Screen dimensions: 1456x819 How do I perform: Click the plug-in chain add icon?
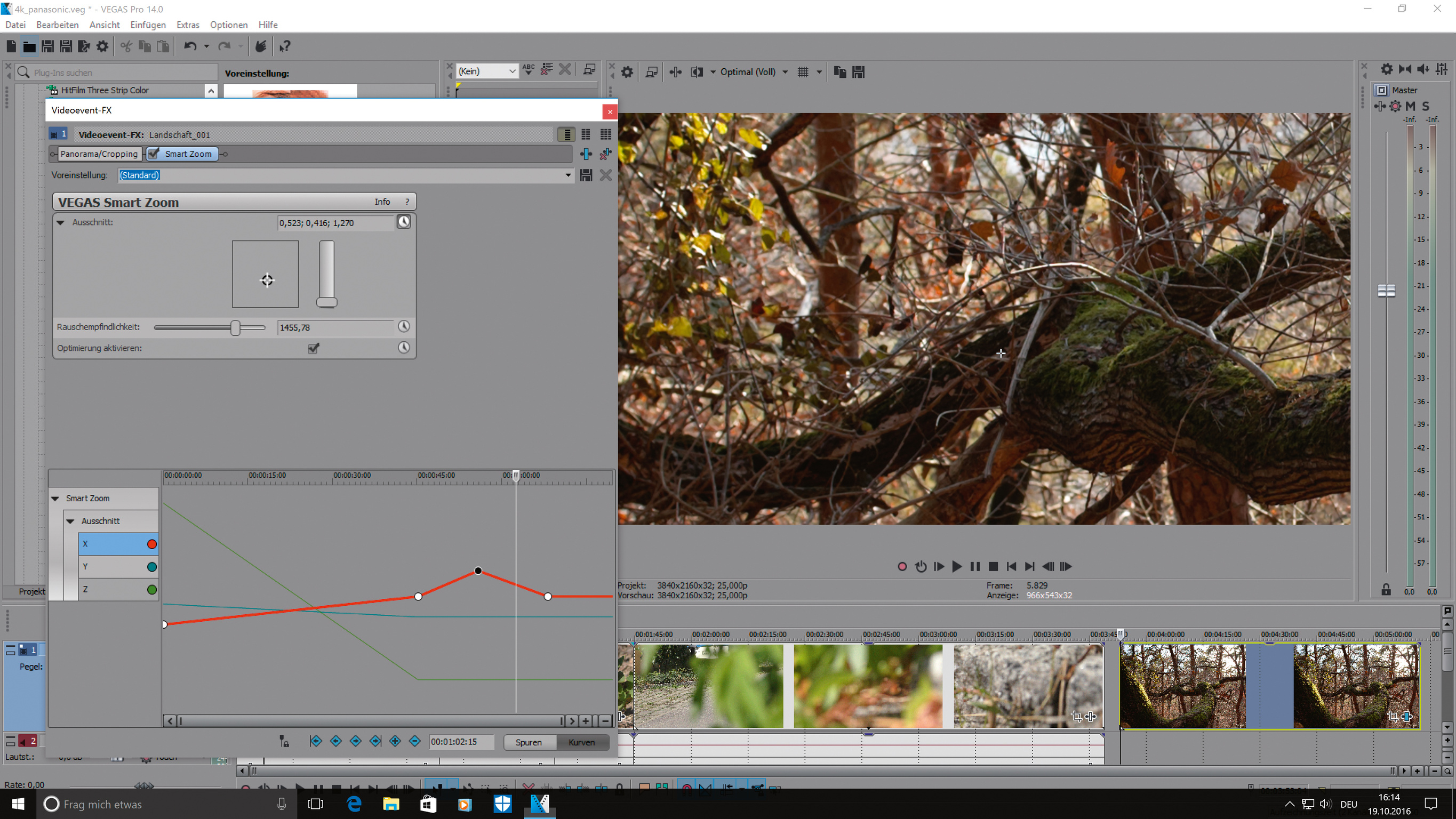(586, 154)
